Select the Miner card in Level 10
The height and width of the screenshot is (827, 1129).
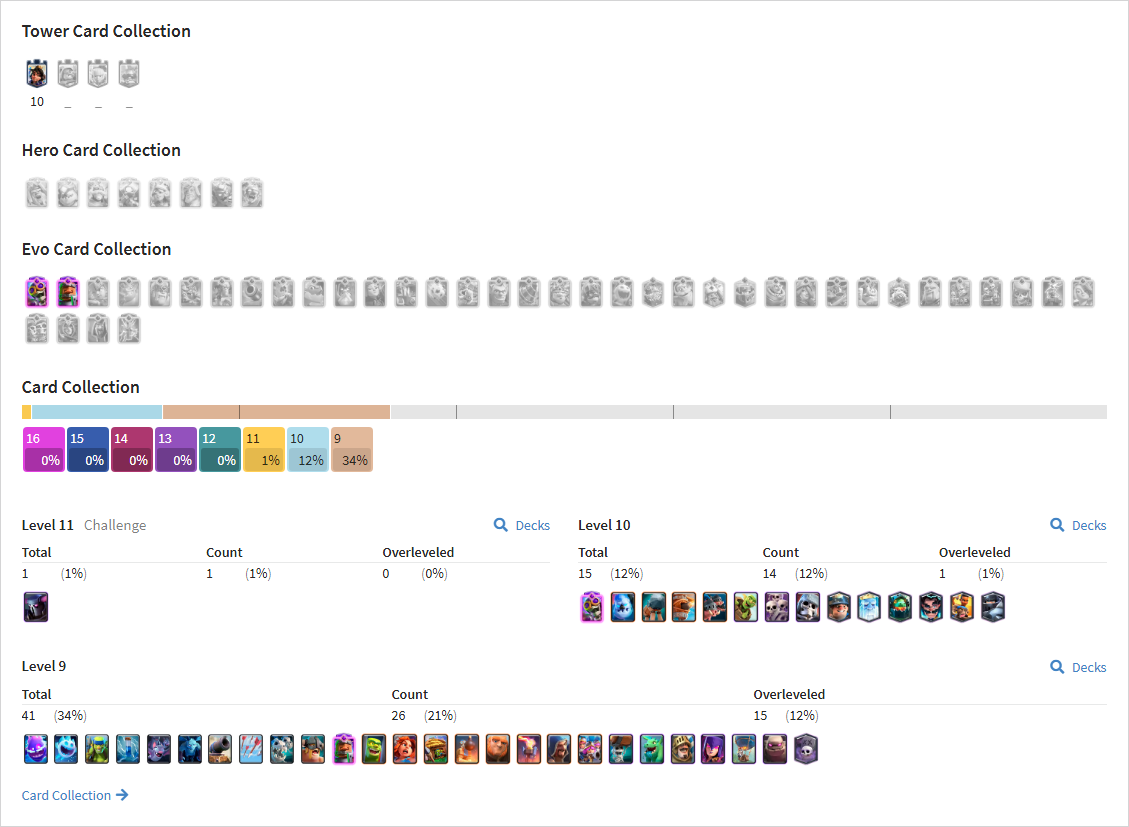pos(839,607)
